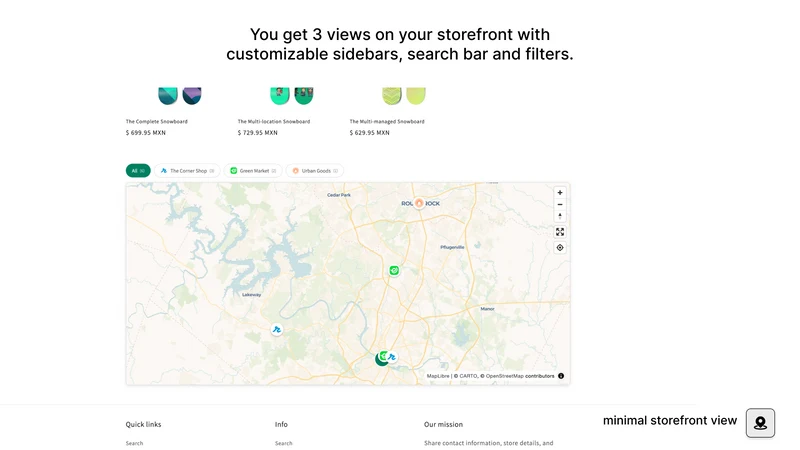This screenshot has width=800, height=450.
Task: Click the blue Corner Shop marker west of the city
Action: point(277,330)
